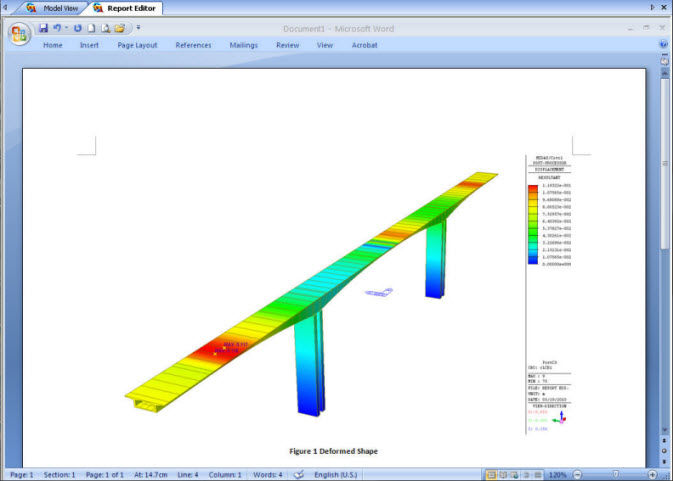Screen dimensions: 673x481
Task: Click the proofing errors status icon
Action: (298, 474)
